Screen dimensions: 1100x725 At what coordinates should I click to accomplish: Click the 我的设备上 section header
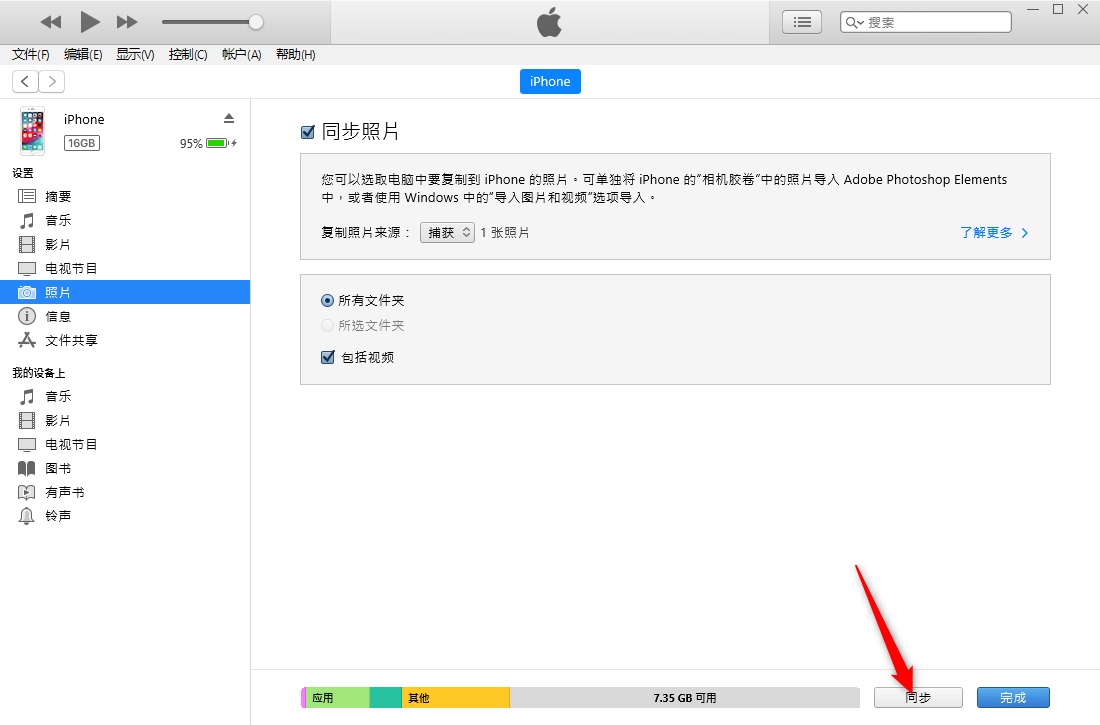(39, 373)
